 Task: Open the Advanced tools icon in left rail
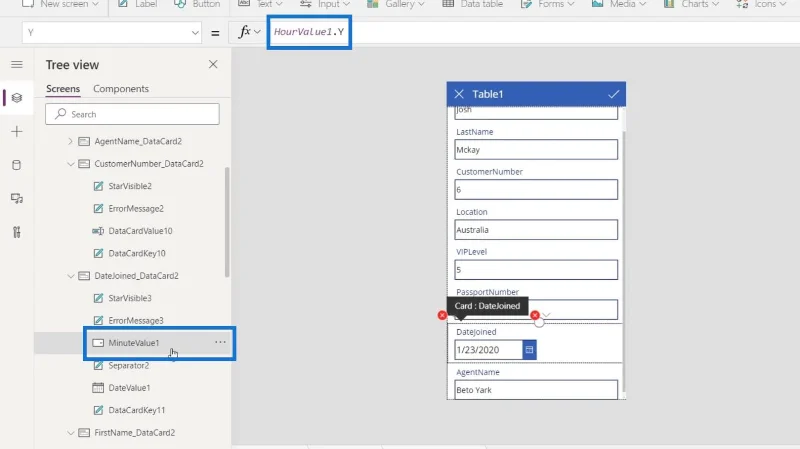click(x=17, y=232)
